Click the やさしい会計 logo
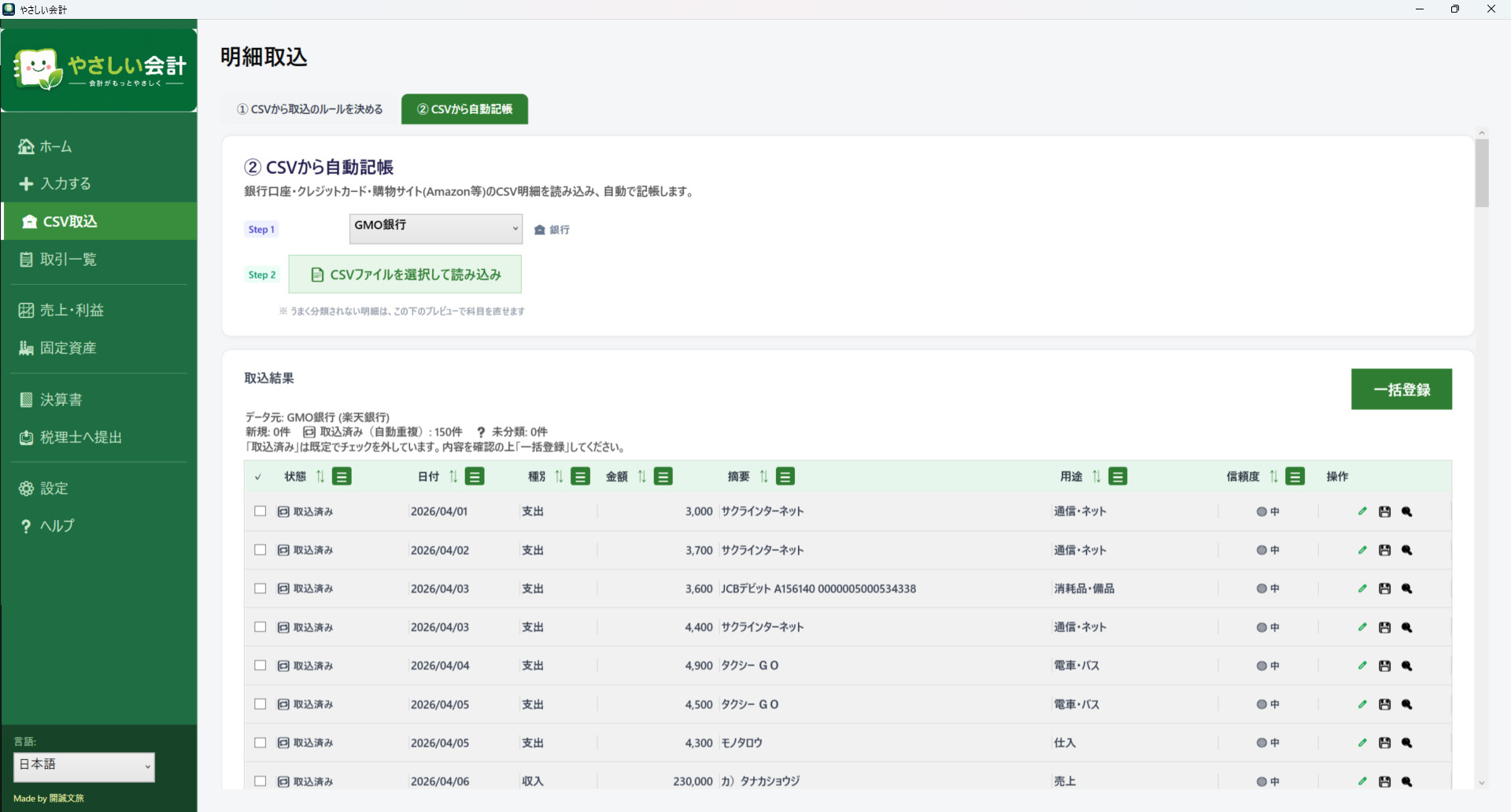Image resolution: width=1511 pixels, height=812 pixels. click(x=99, y=69)
